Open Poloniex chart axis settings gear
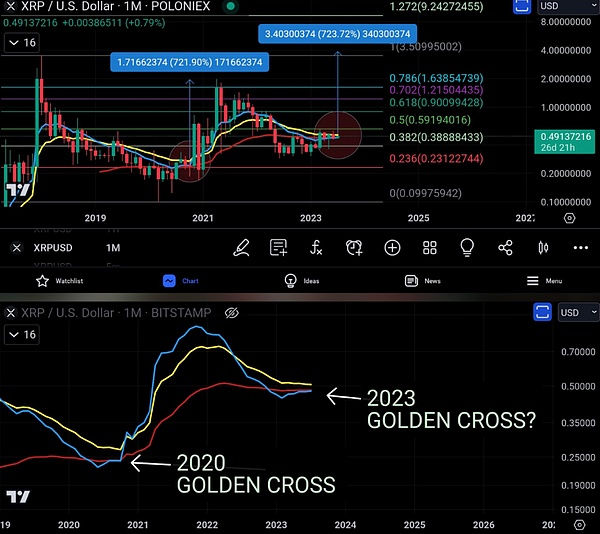 [569, 218]
